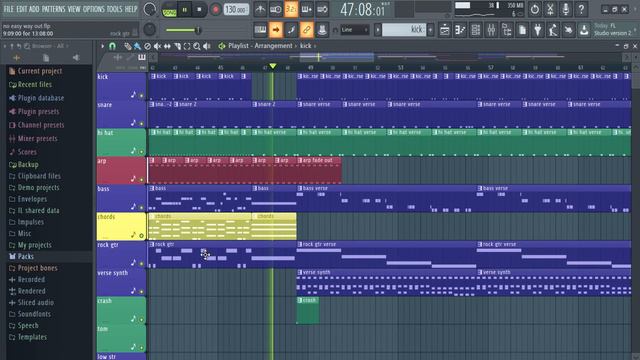Open the OPTIONS menu
Screen dimensions: 640x360
click(94, 9)
